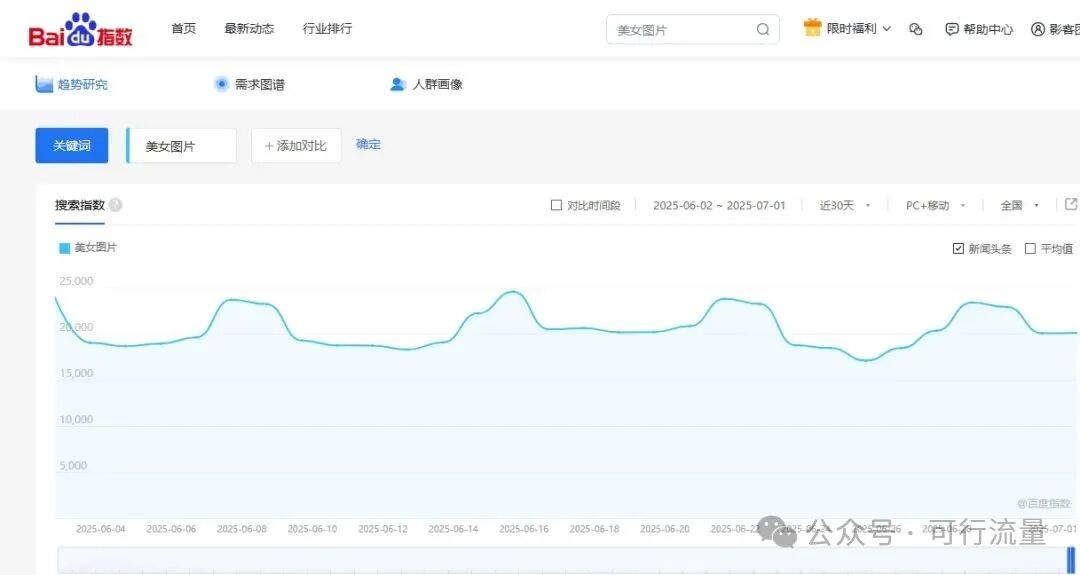Select the 搜索指数 tab

[80, 205]
